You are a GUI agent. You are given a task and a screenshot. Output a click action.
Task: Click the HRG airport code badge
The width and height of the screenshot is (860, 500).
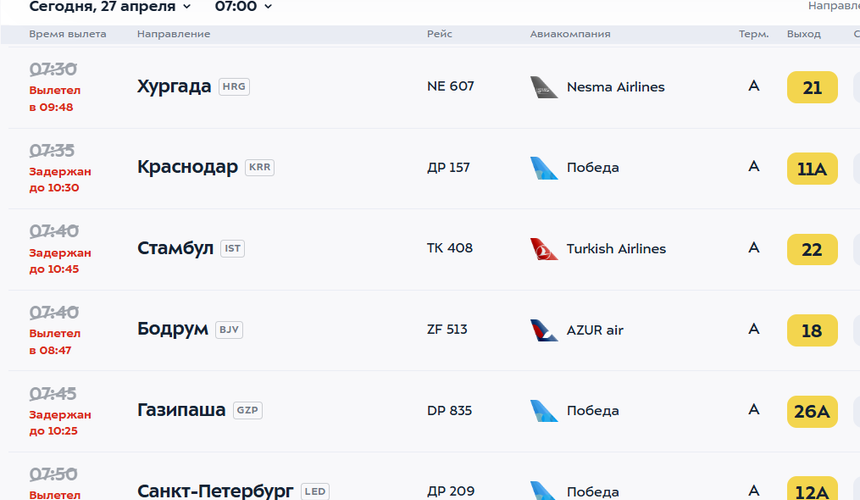pos(234,87)
